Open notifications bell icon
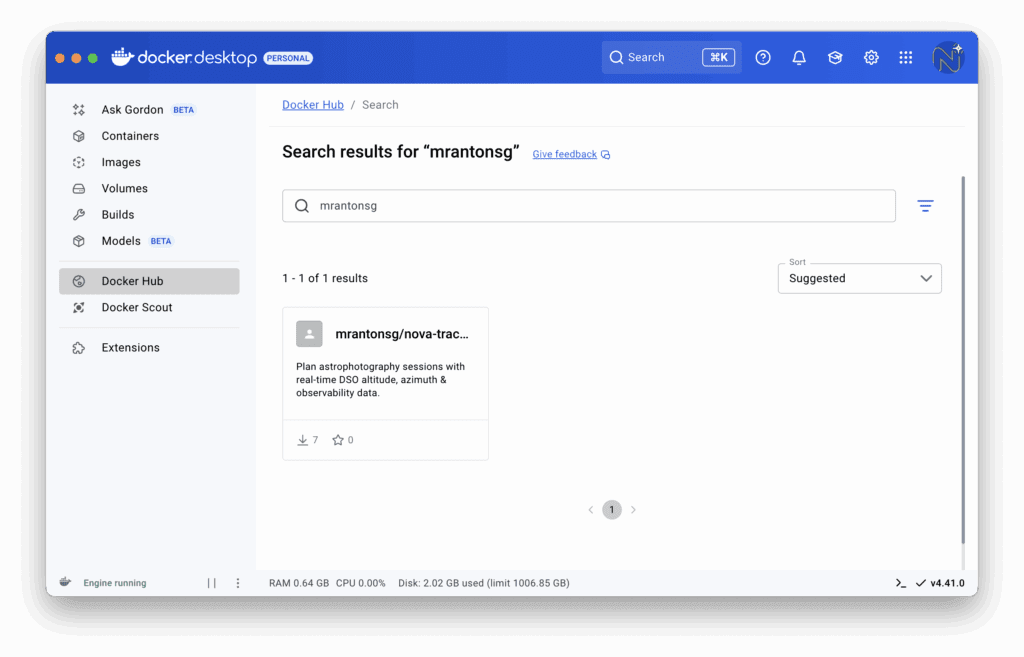 [x=799, y=57]
